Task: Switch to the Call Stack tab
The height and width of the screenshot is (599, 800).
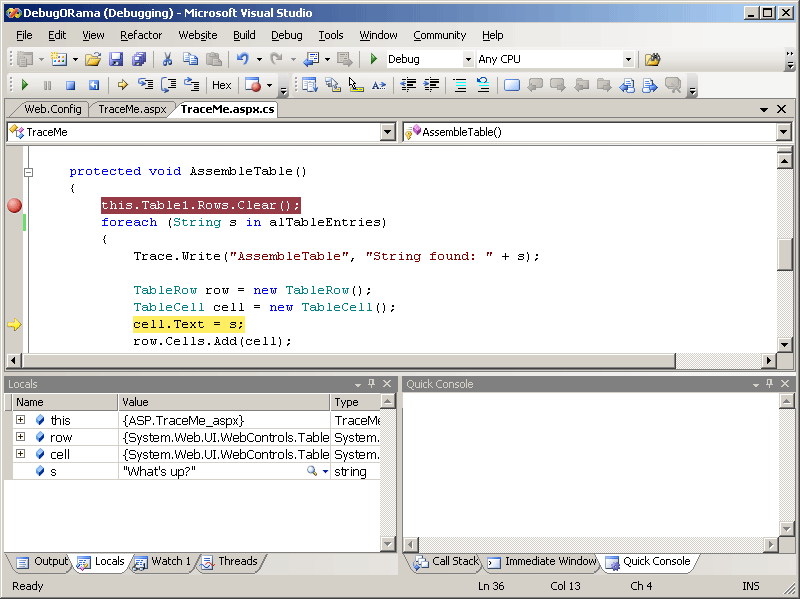Action: tap(446, 562)
